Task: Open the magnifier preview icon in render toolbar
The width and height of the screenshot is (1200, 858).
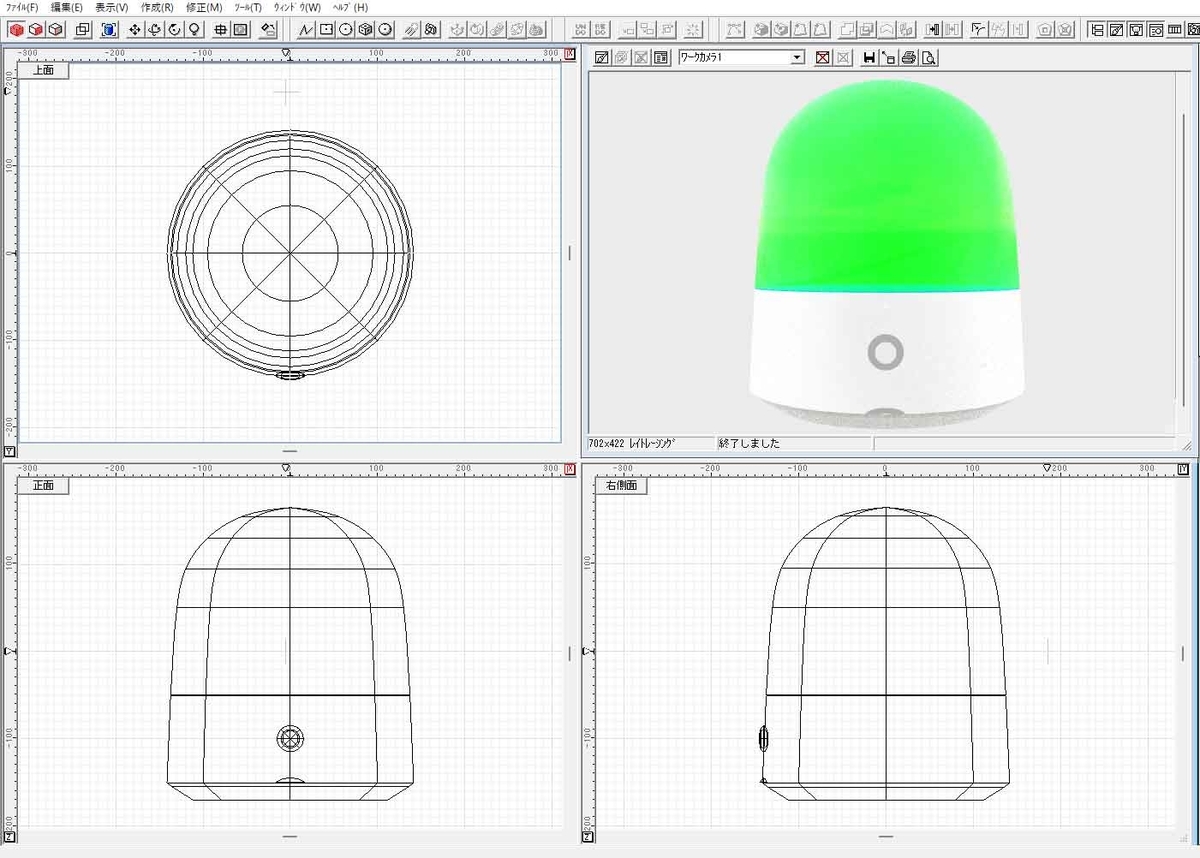Action: coord(929,58)
